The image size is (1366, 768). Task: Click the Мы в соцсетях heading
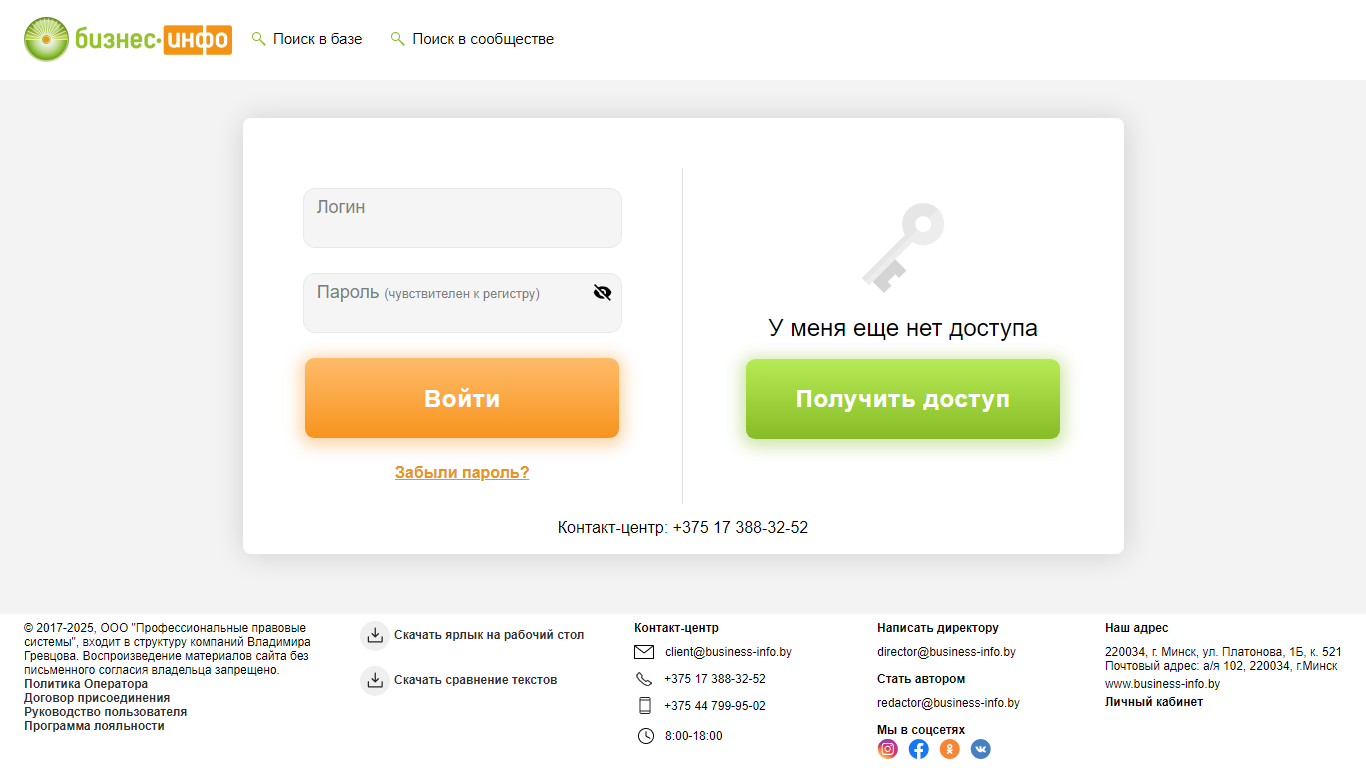point(921,730)
